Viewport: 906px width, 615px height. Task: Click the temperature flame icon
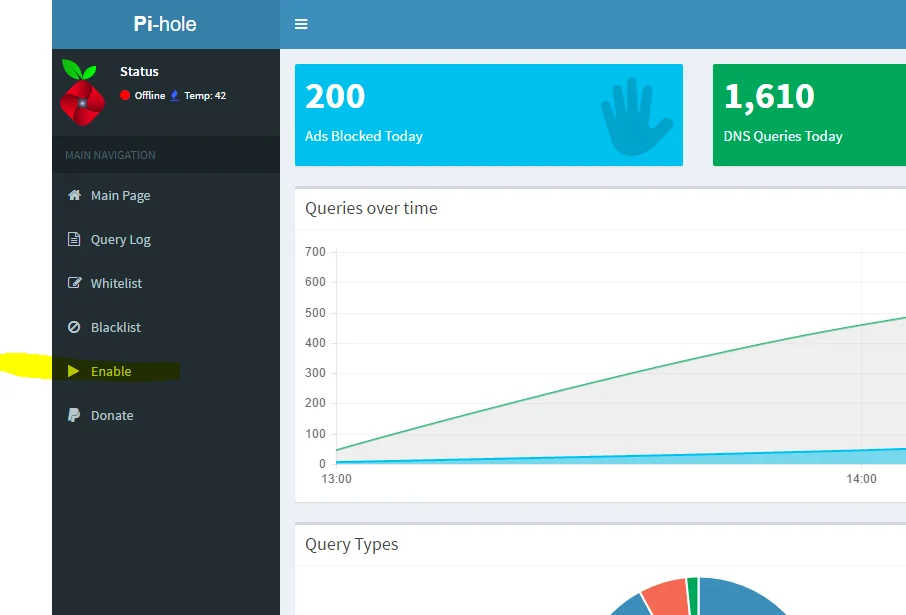[x=174, y=95]
